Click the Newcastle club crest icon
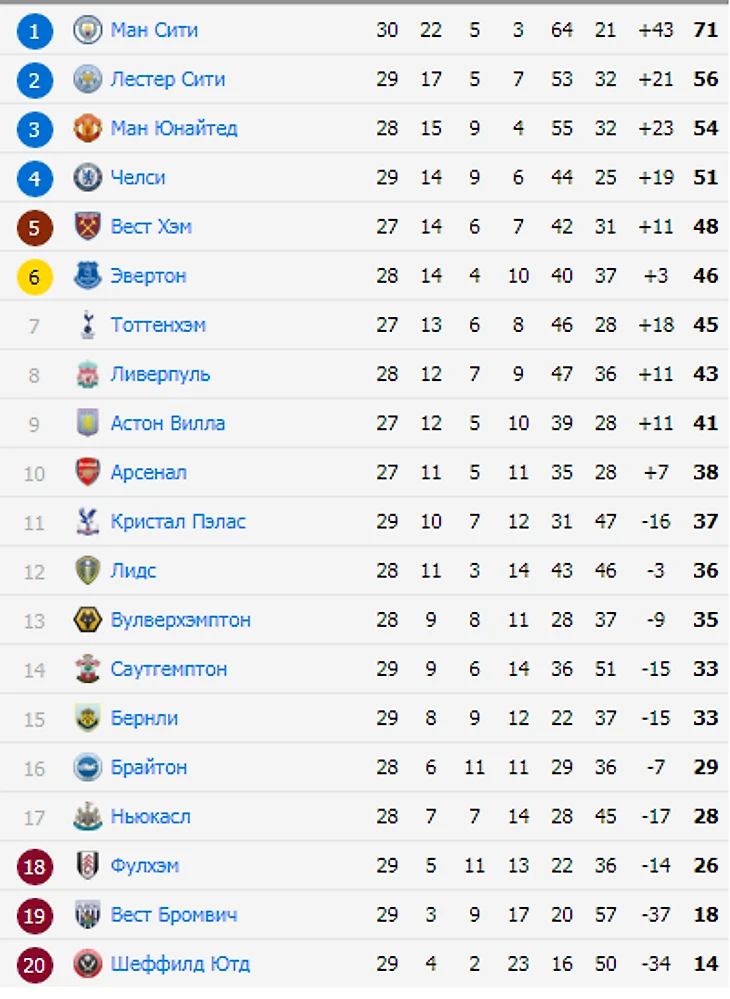The height and width of the screenshot is (999, 730). pos(88,816)
